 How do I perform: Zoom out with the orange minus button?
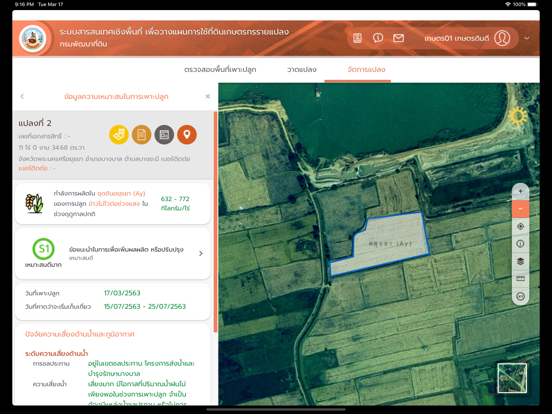pyautogui.click(x=520, y=209)
